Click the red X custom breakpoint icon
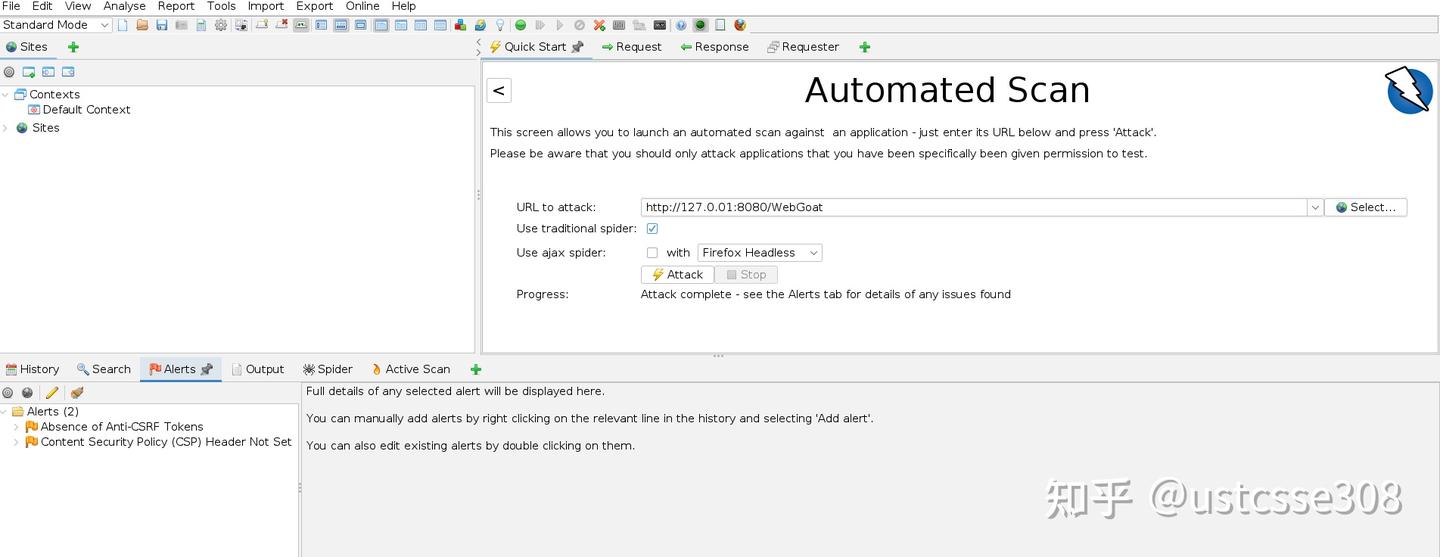Viewport: 1440px width, 557px height. point(599,25)
